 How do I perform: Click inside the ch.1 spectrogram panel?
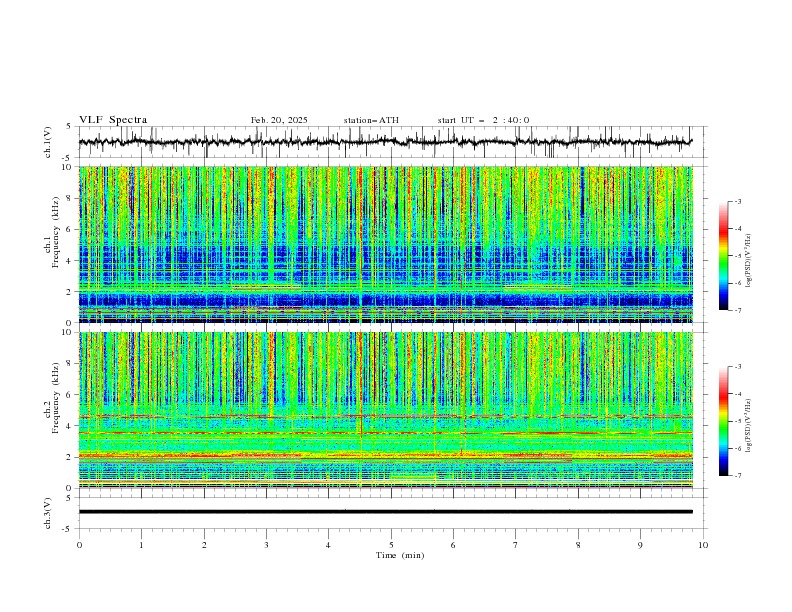[x=385, y=244]
